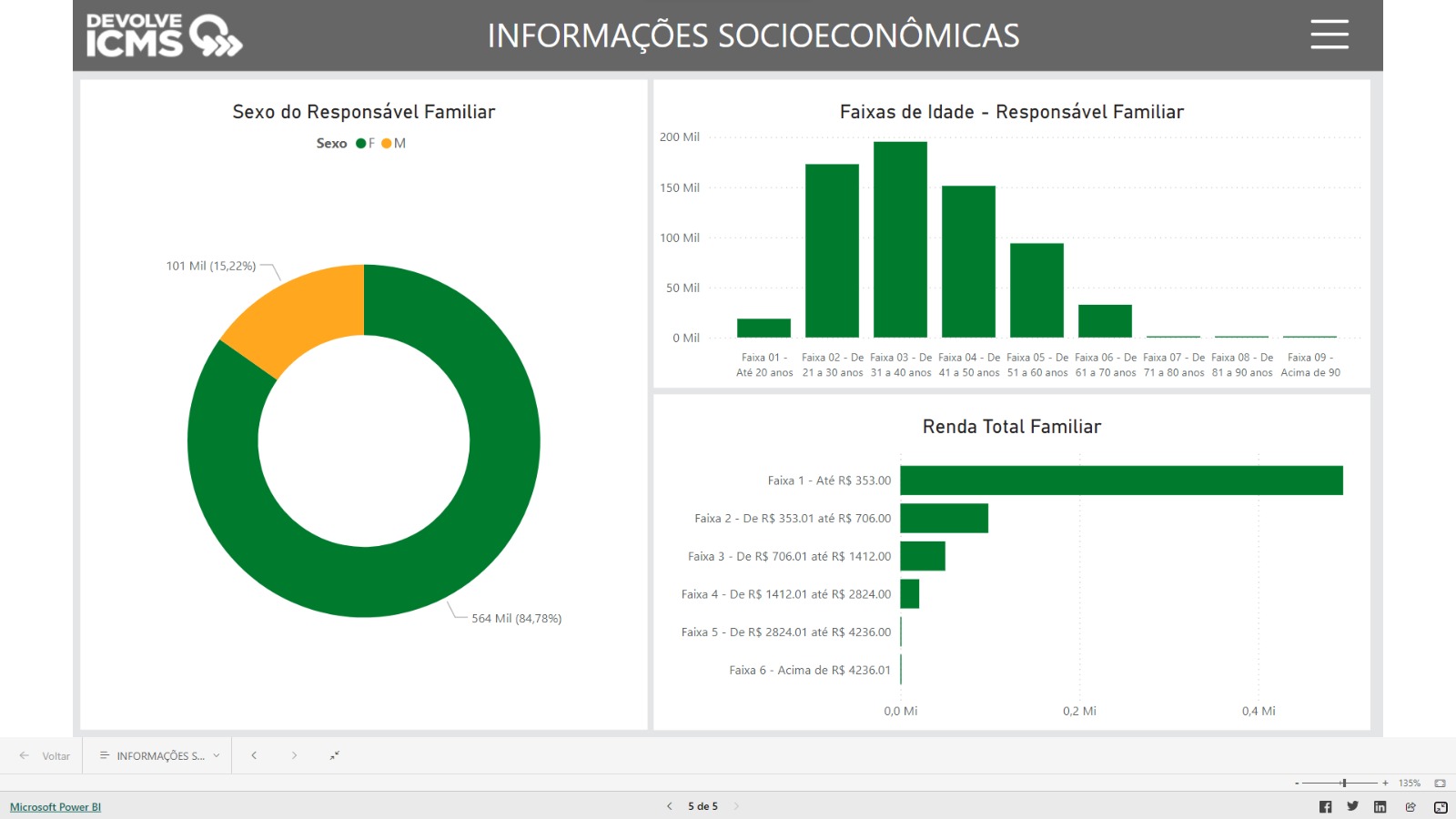Image resolution: width=1456 pixels, height=819 pixels.
Task: Share report on Facebook
Action: (1325, 807)
